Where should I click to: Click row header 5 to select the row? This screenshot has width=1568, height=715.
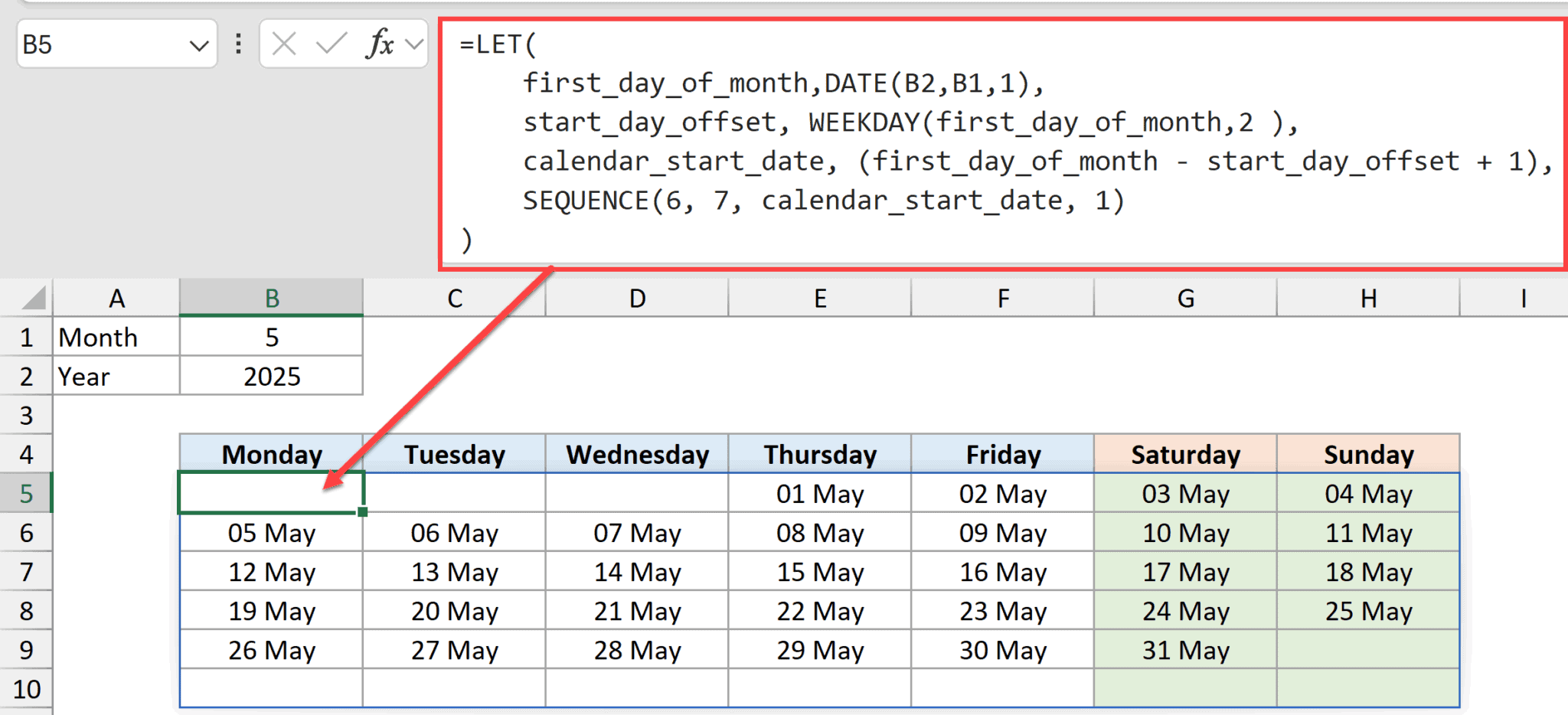point(27,493)
